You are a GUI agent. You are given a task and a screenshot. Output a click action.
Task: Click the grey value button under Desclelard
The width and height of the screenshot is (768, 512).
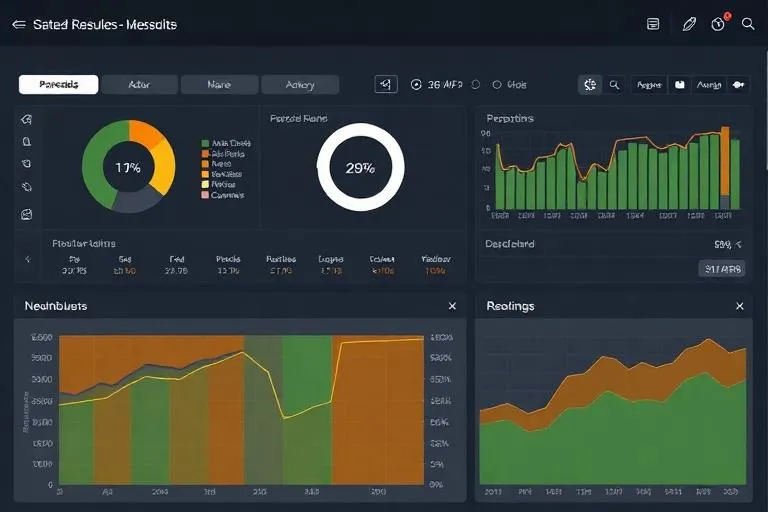(722, 268)
